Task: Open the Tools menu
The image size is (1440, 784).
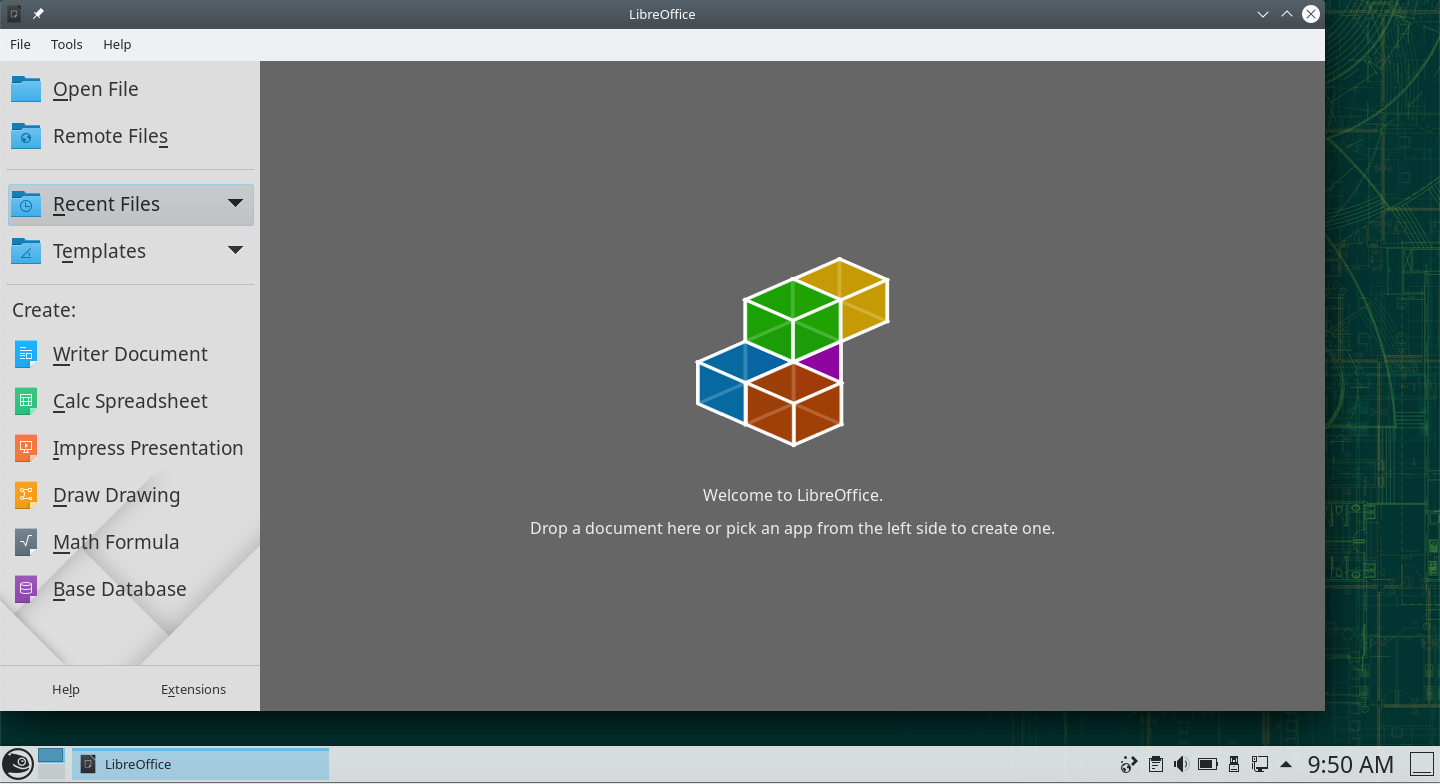Action: pyautogui.click(x=67, y=44)
